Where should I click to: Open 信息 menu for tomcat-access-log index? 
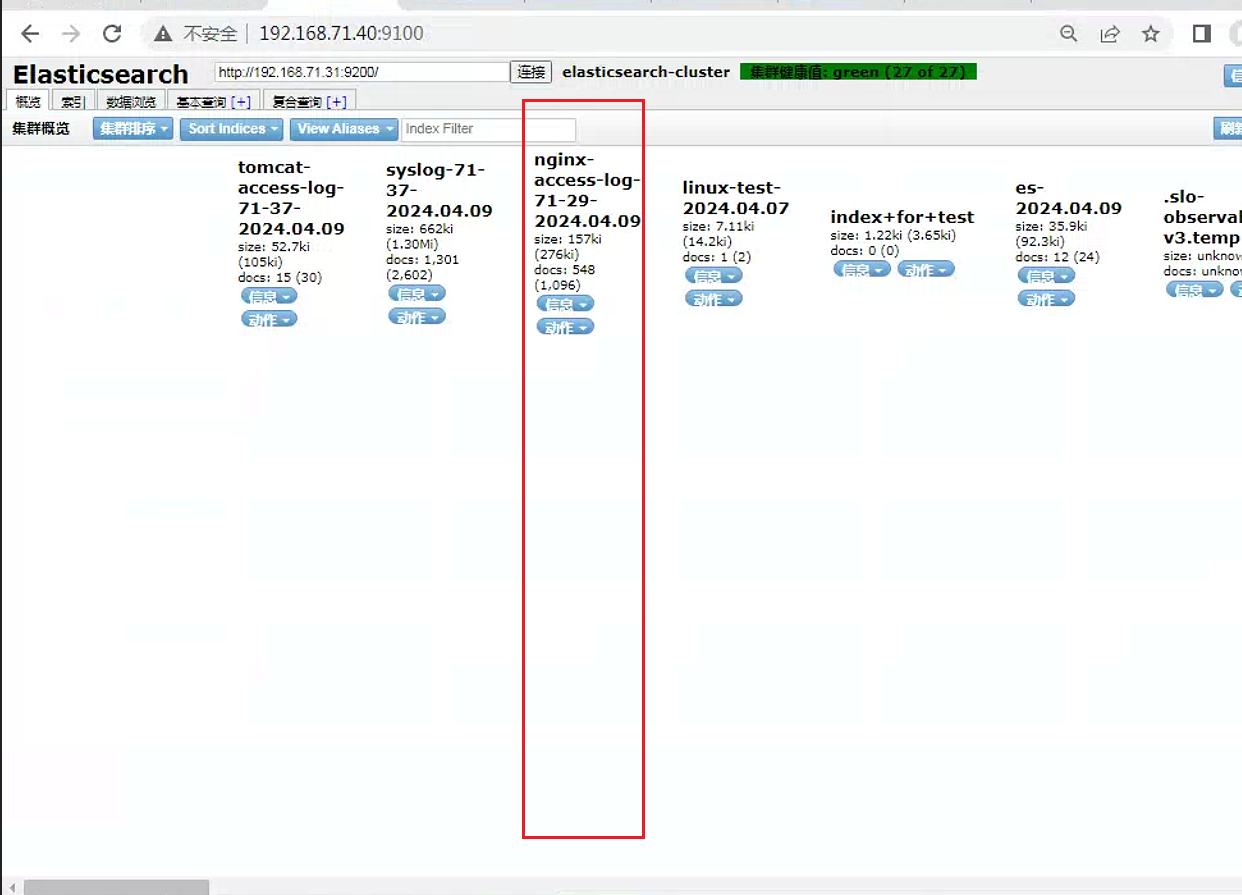[269, 296]
